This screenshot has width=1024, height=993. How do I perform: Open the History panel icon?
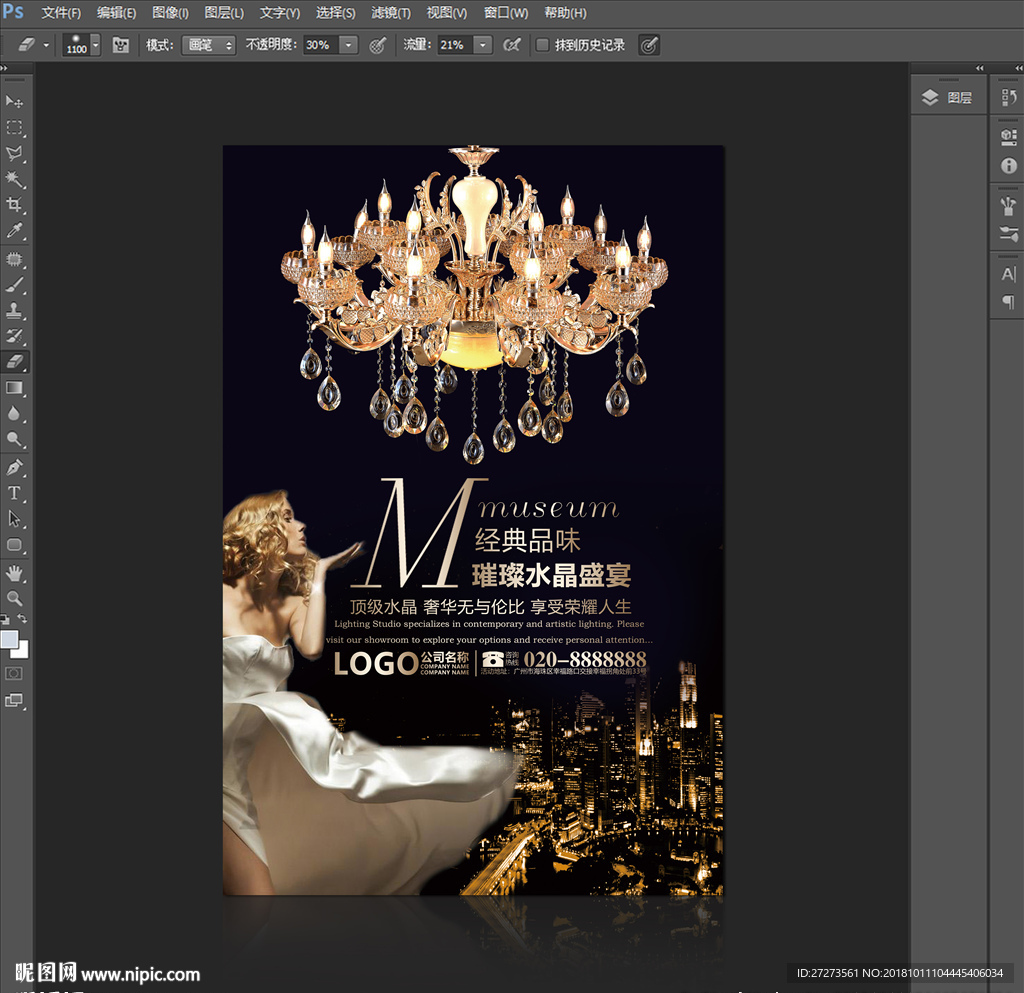coord(1008,97)
